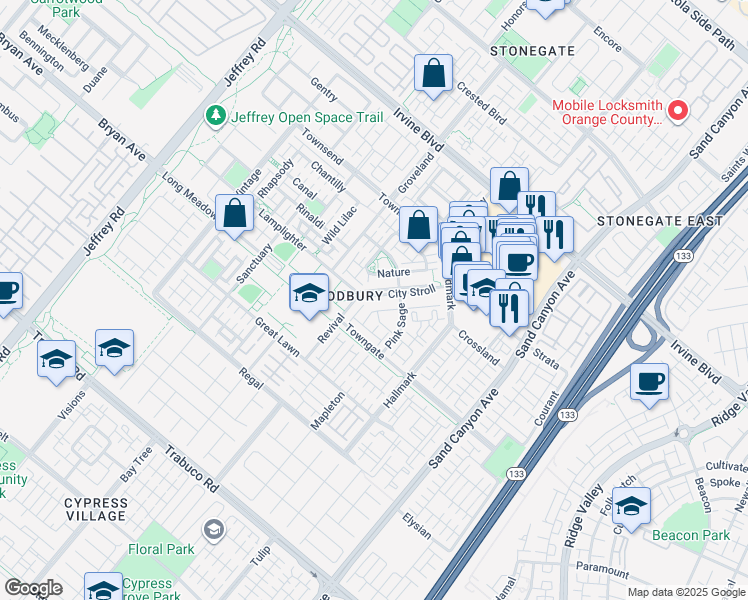Image resolution: width=748 pixels, height=600 pixels.
Task: Click the restaurant marker above the Crossland label
Action: (509, 311)
